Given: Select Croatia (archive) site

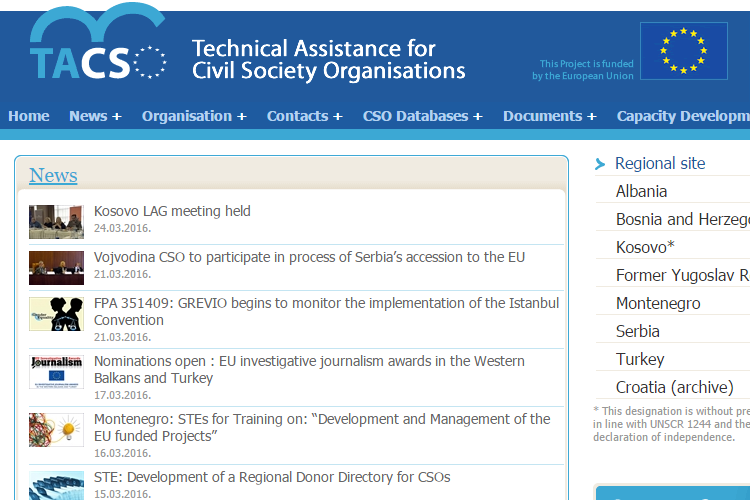Looking at the screenshot, I should 674,387.
